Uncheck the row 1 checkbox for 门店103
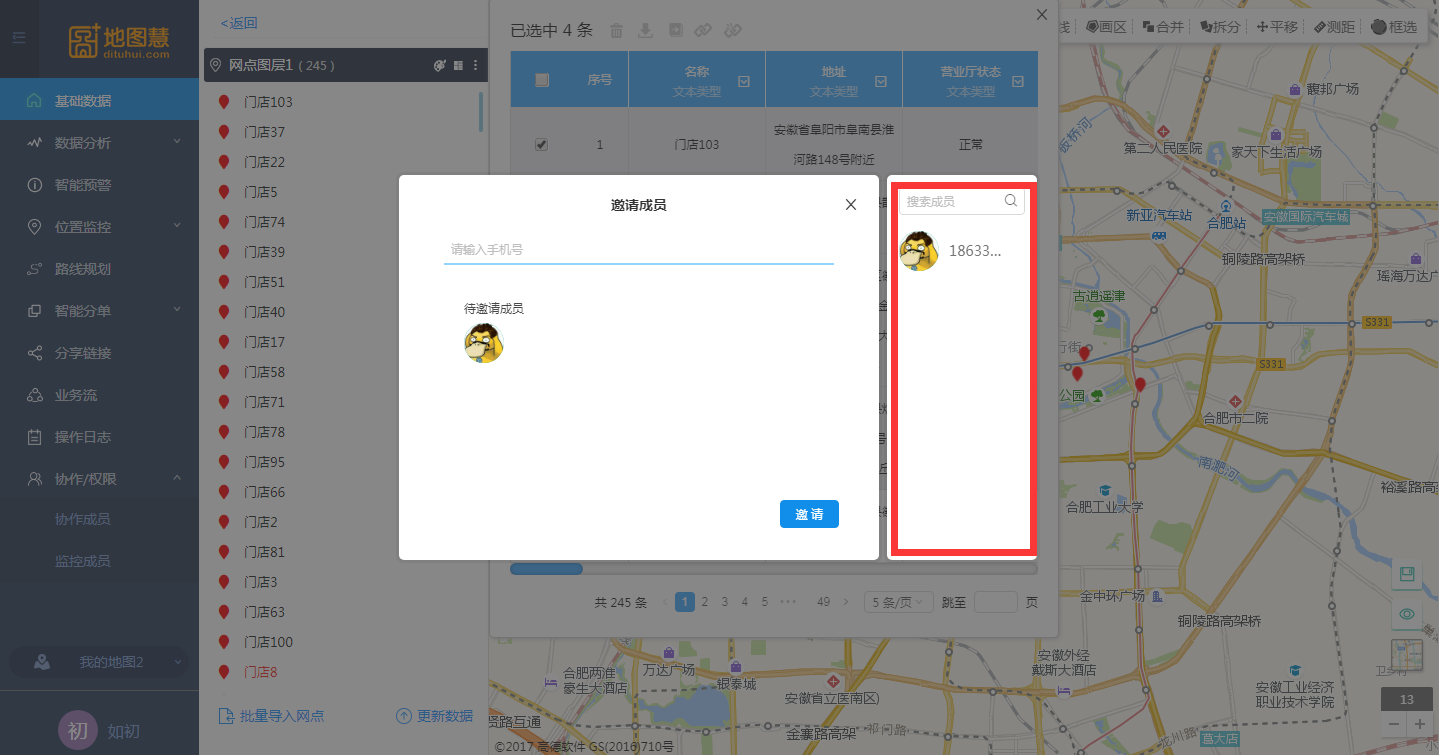Viewport: 1439px width, 755px height. [x=541, y=144]
